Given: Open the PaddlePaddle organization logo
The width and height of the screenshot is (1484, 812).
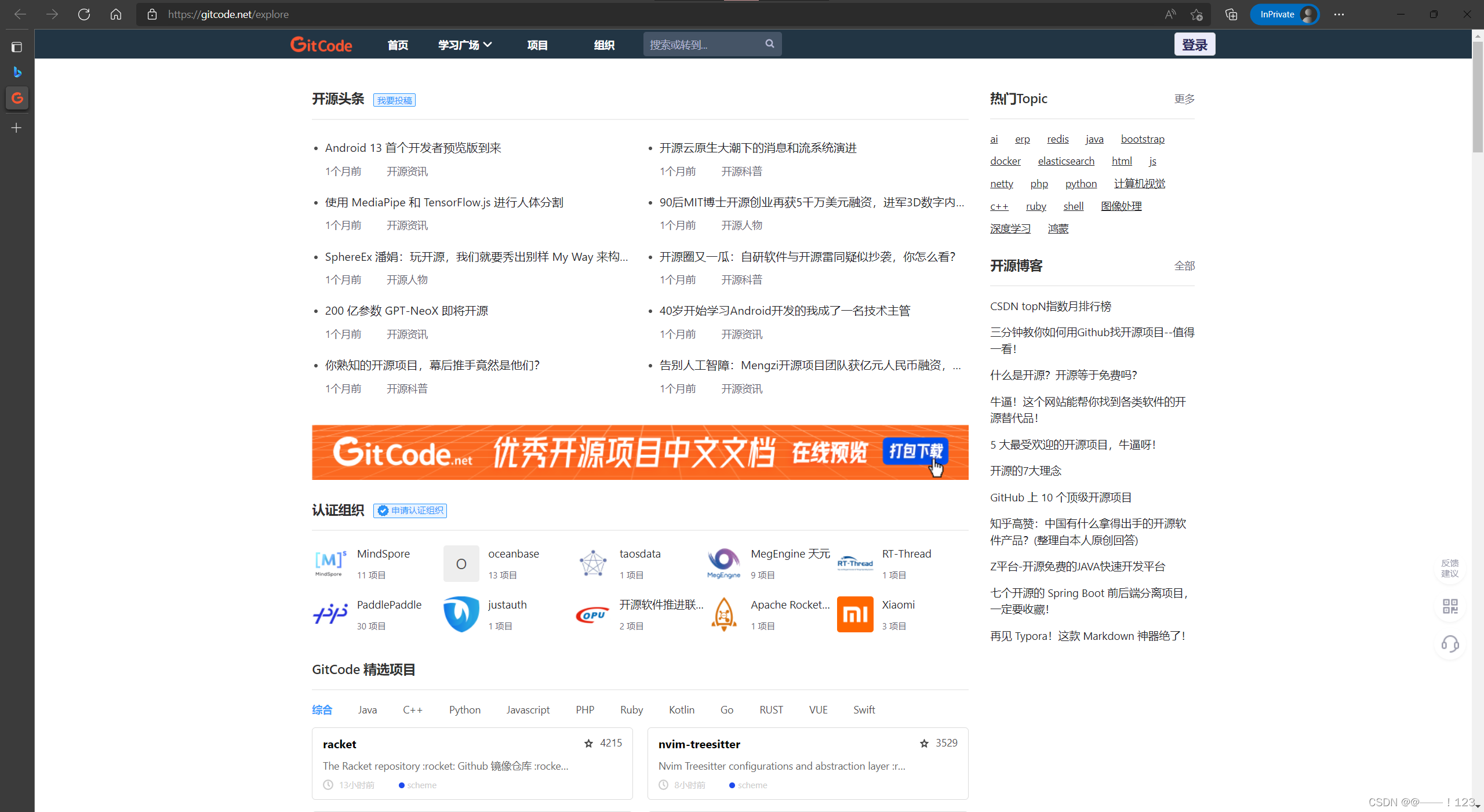Looking at the screenshot, I should [x=329, y=614].
